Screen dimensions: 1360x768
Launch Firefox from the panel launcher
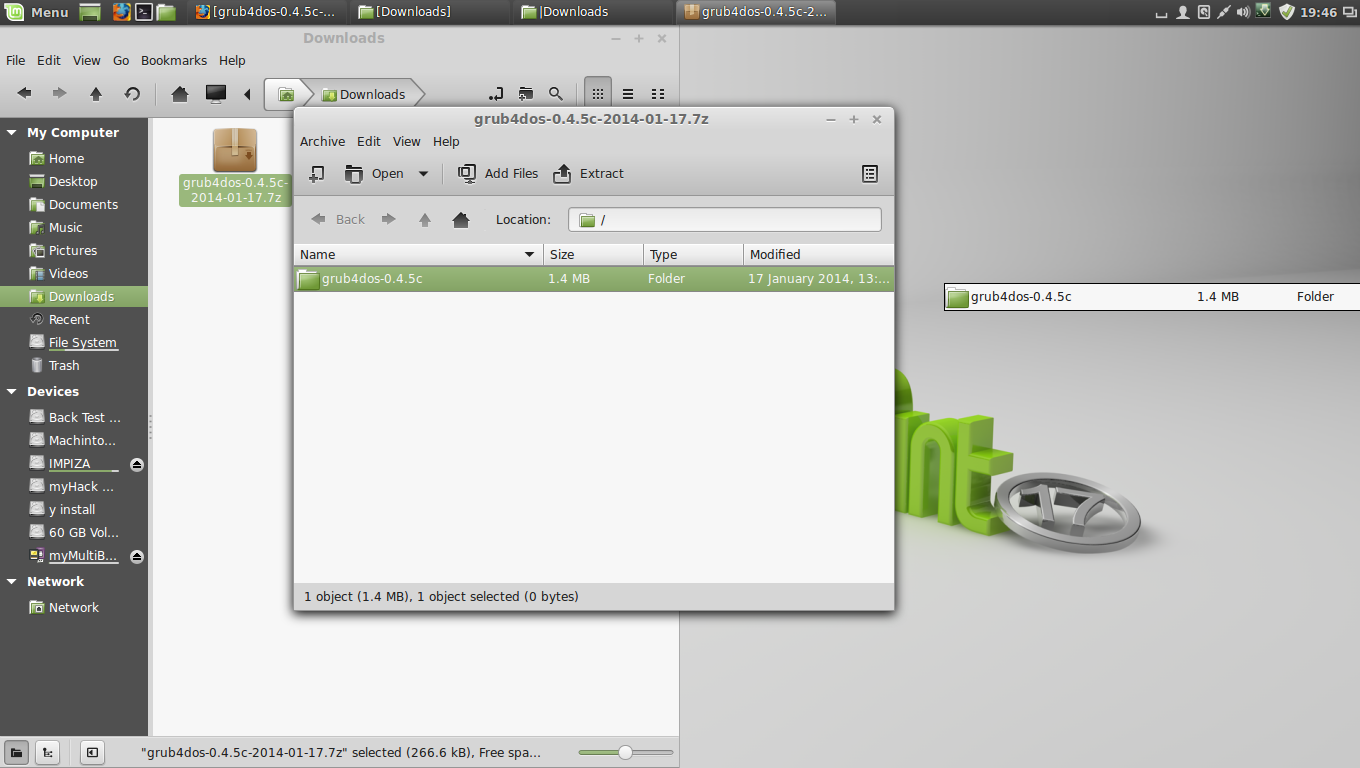click(121, 12)
